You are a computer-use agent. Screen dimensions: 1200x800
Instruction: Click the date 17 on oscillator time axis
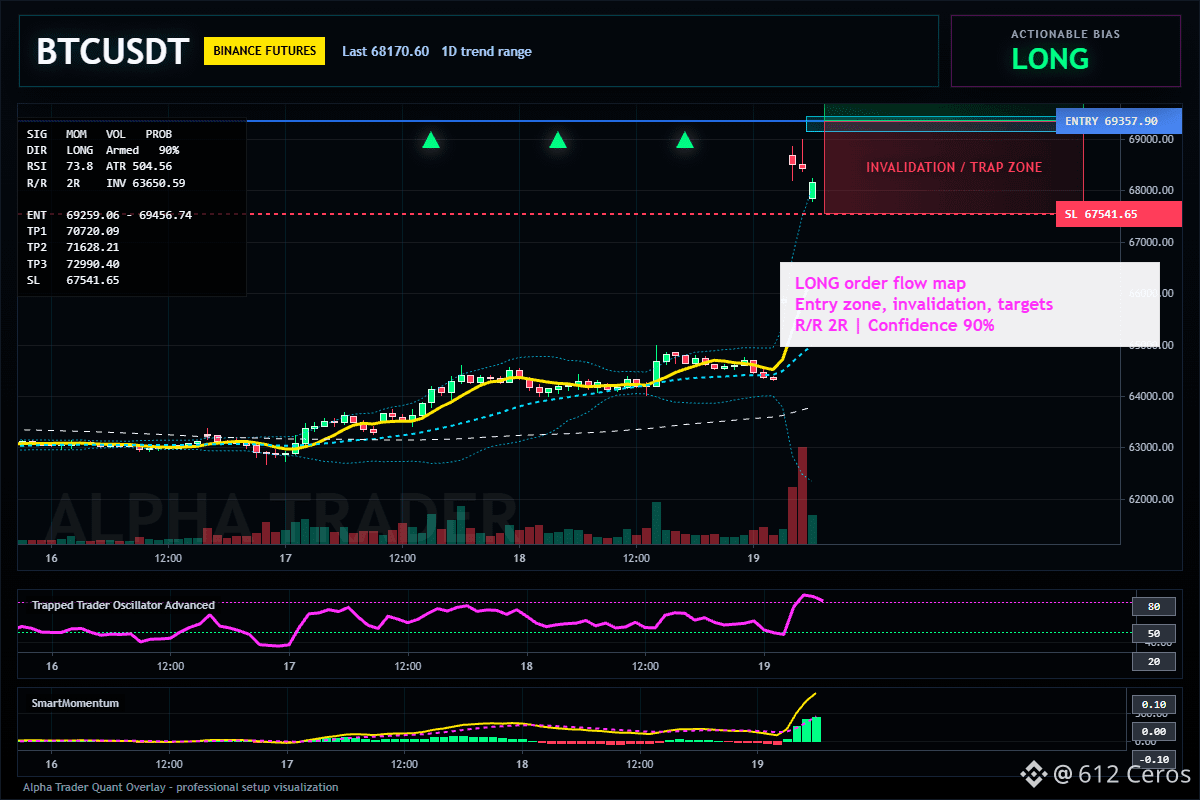pyautogui.click(x=289, y=666)
